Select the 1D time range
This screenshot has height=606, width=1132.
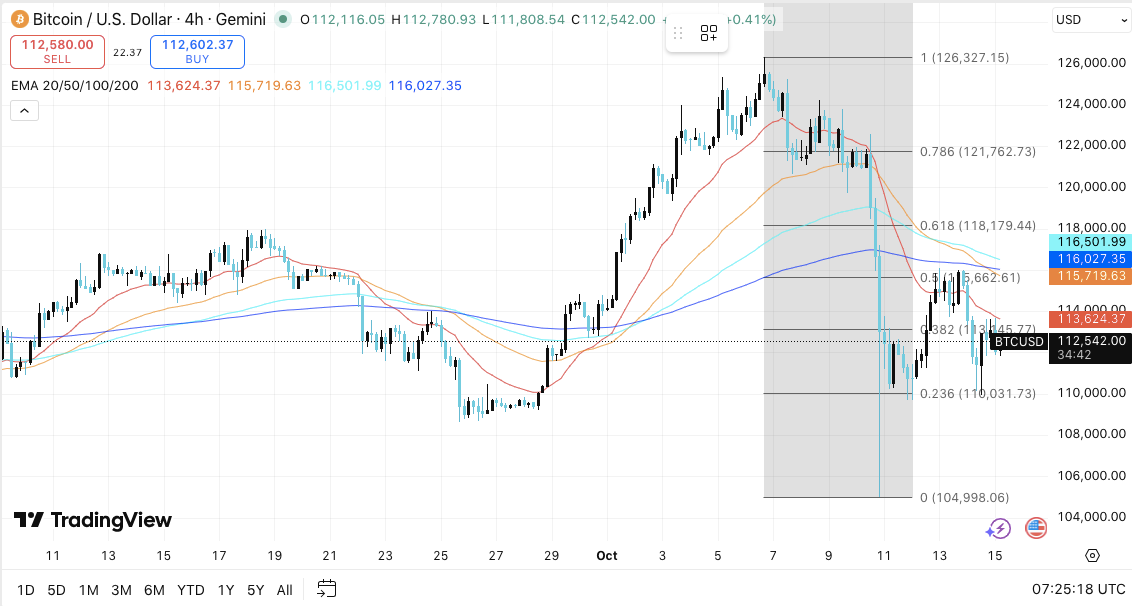tap(26, 590)
